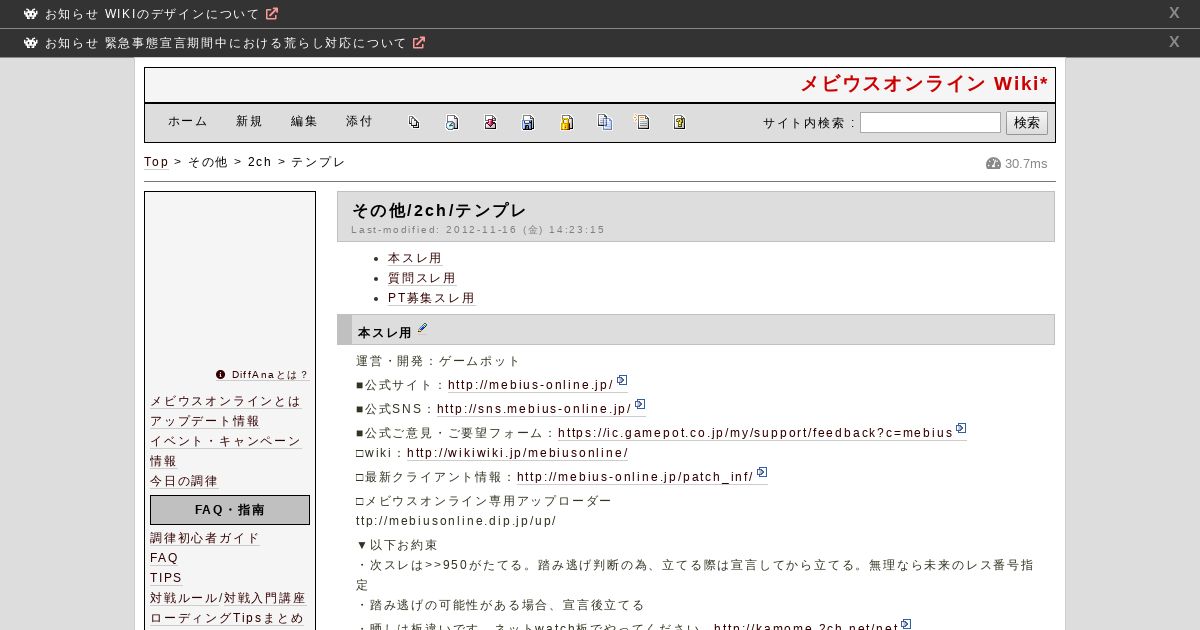The image size is (1200, 630).
Task: Click the 運営・開発：ゲームポット line
Action: click(x=438, y=361)
